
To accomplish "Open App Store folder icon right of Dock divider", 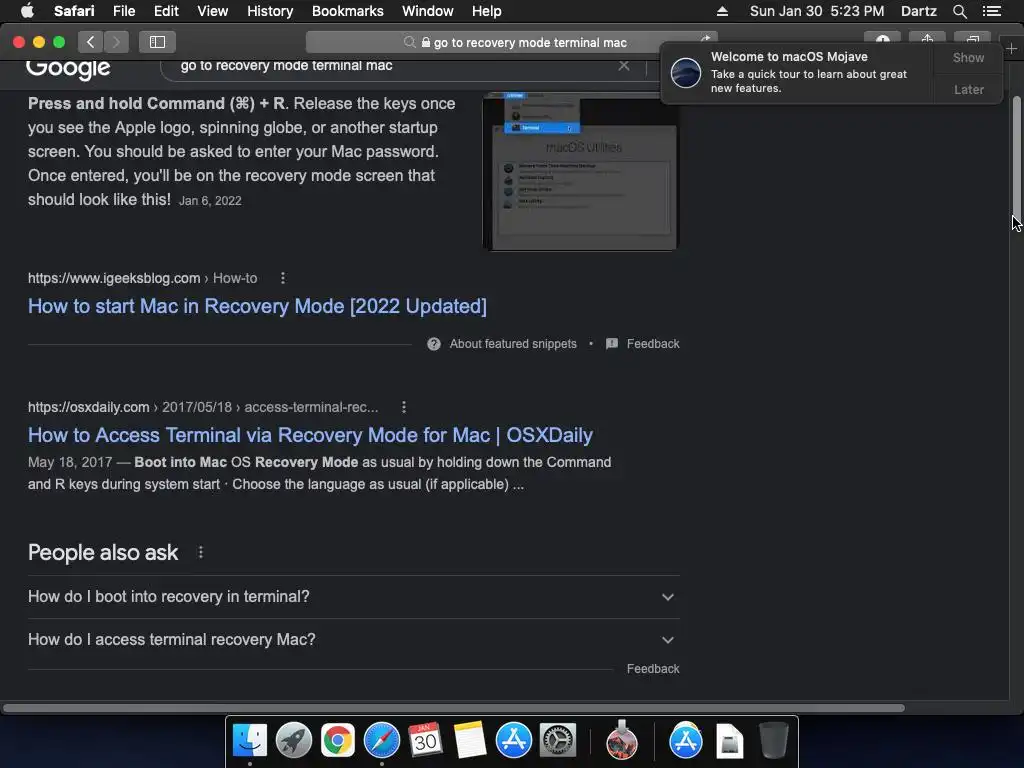I will pyautogui.click(x=685, y=741).
